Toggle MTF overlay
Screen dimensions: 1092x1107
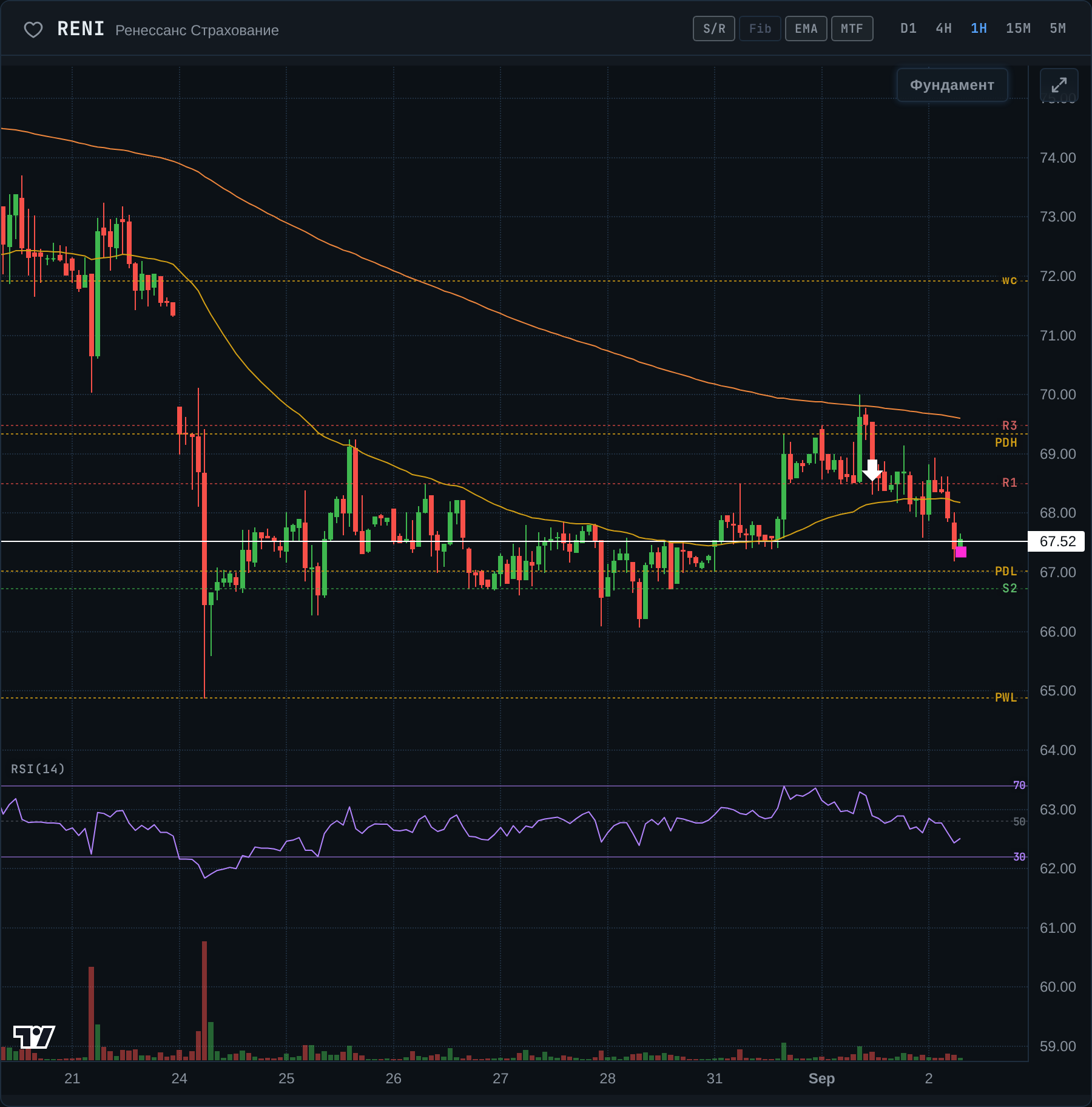(x=852, y=29)
